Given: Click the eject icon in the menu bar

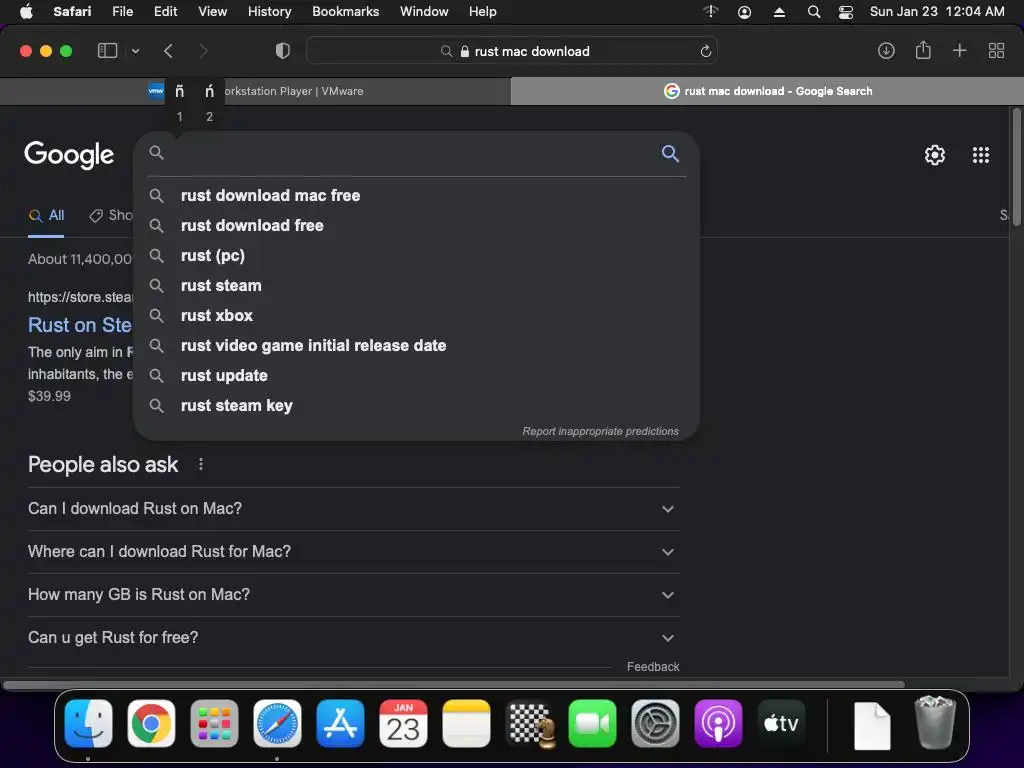Looking at the screenshot, I should [x=779, y=12].
